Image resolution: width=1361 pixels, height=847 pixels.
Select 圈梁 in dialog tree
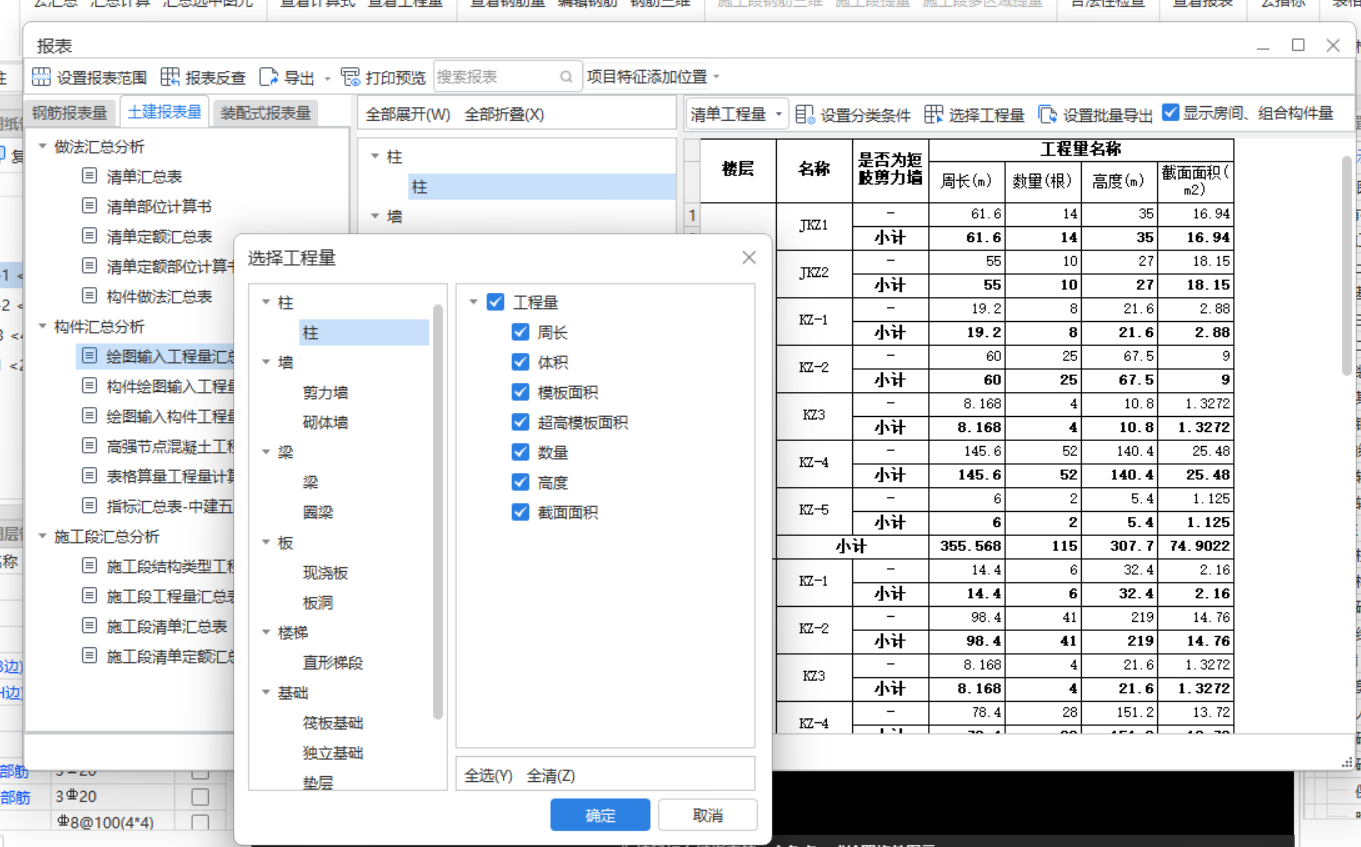pyautogui.click(x=318, y=513)
